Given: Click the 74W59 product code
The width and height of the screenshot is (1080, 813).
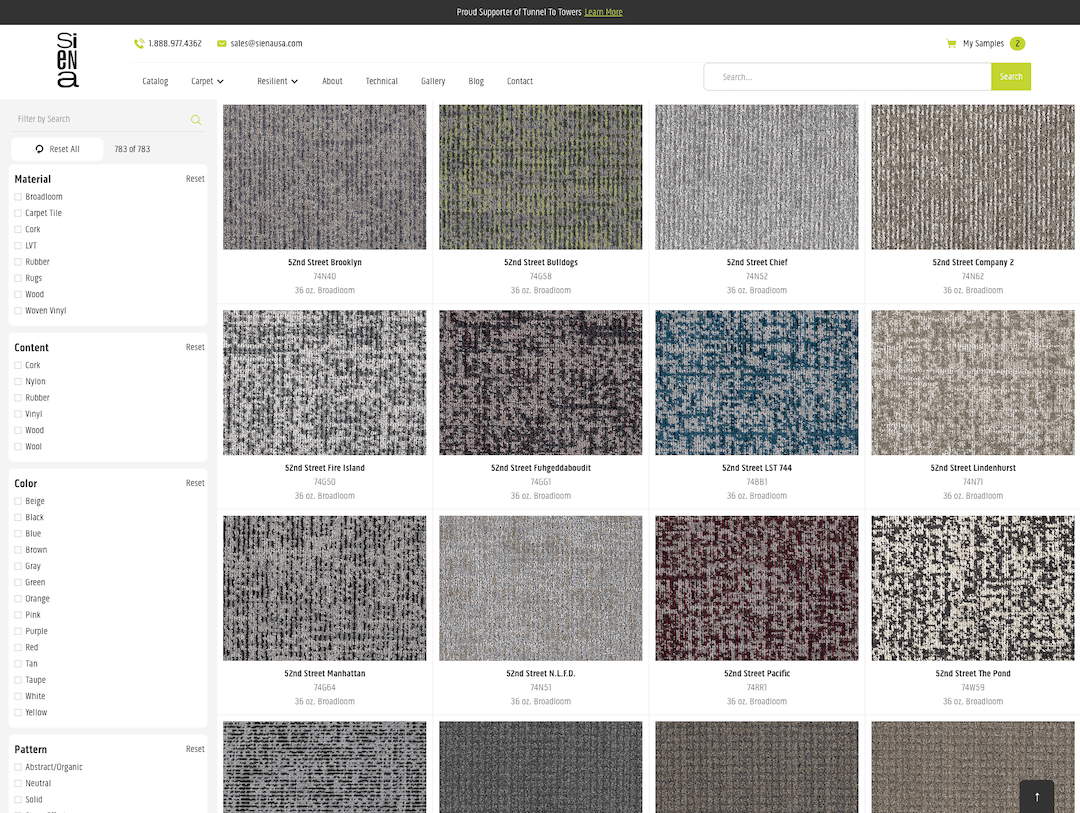Looking at the screenshot, I should 973,688.
